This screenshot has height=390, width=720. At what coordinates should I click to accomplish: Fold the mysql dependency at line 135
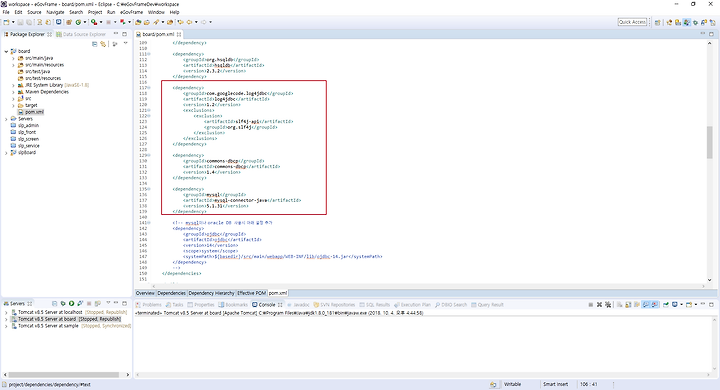[x=149, y=189]
